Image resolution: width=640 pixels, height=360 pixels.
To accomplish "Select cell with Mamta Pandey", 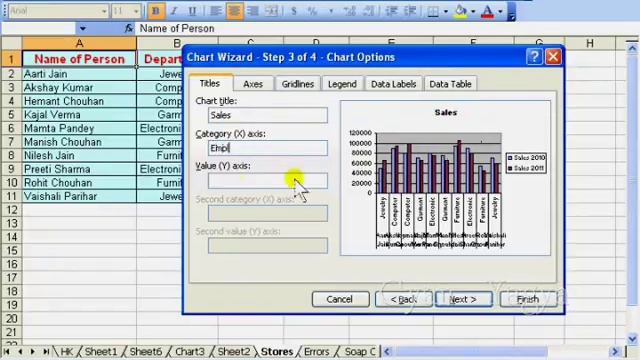I will pos(79,128).
